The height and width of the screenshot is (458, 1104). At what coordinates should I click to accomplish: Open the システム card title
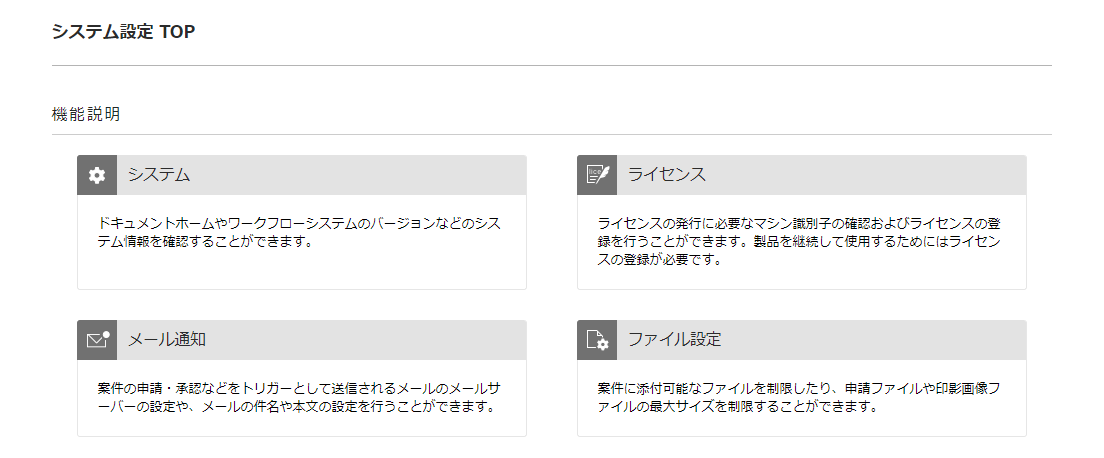click(x=159, y=175)
